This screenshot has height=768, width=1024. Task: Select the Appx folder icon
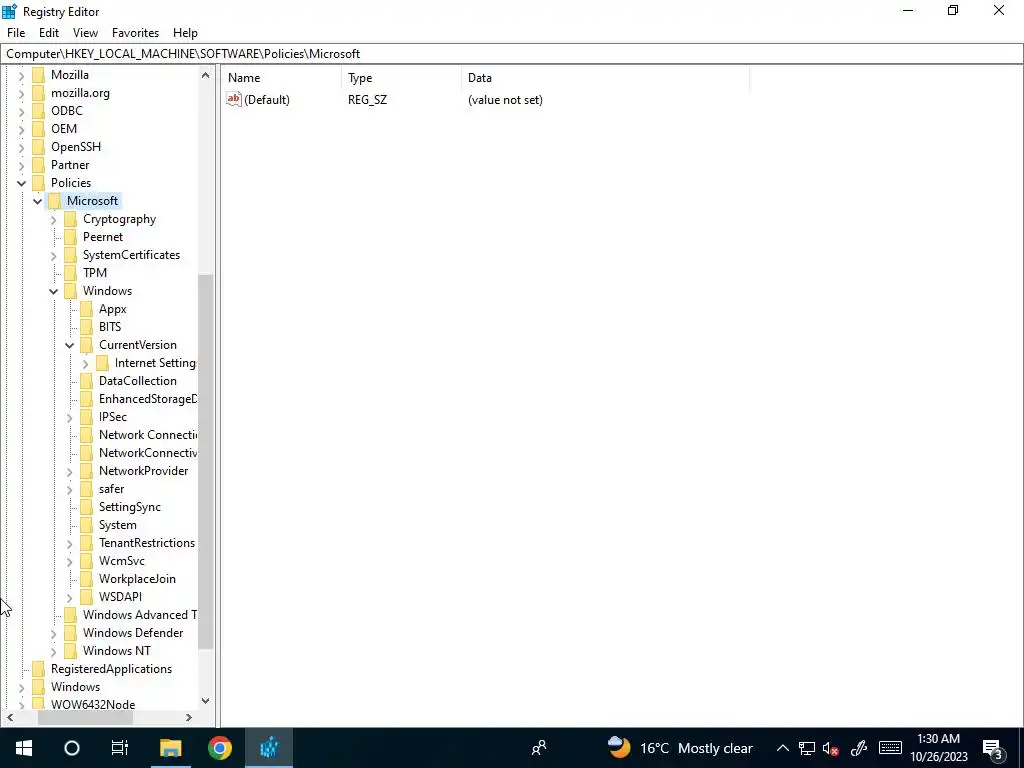click(86, 309)
